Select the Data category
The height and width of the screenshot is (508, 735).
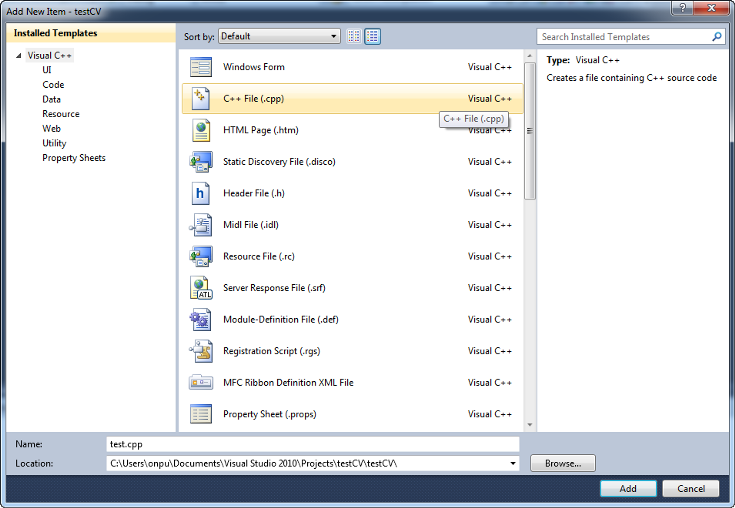pyautogui.click(x=51, y=99)
